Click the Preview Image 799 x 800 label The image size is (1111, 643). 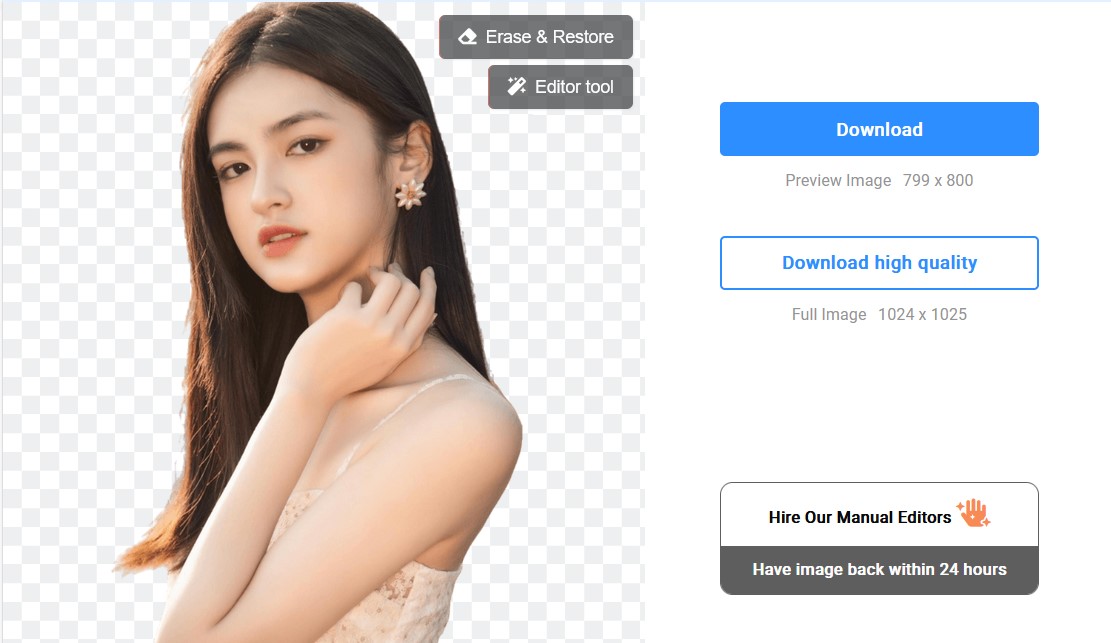coord(879,180)
